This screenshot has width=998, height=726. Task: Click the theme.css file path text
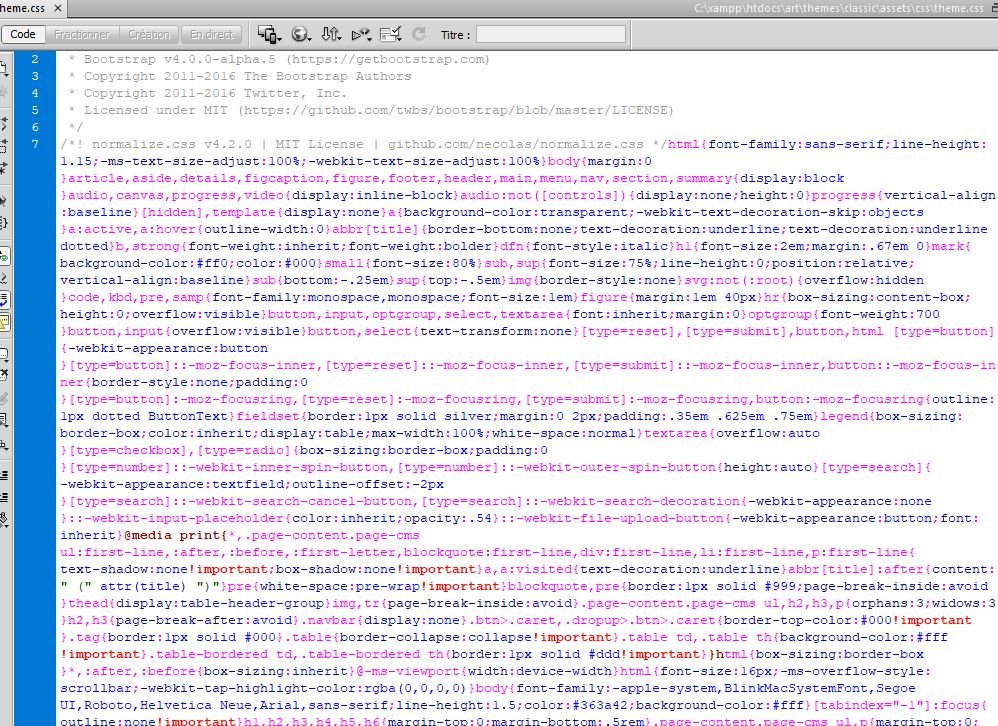click(839, 8)
